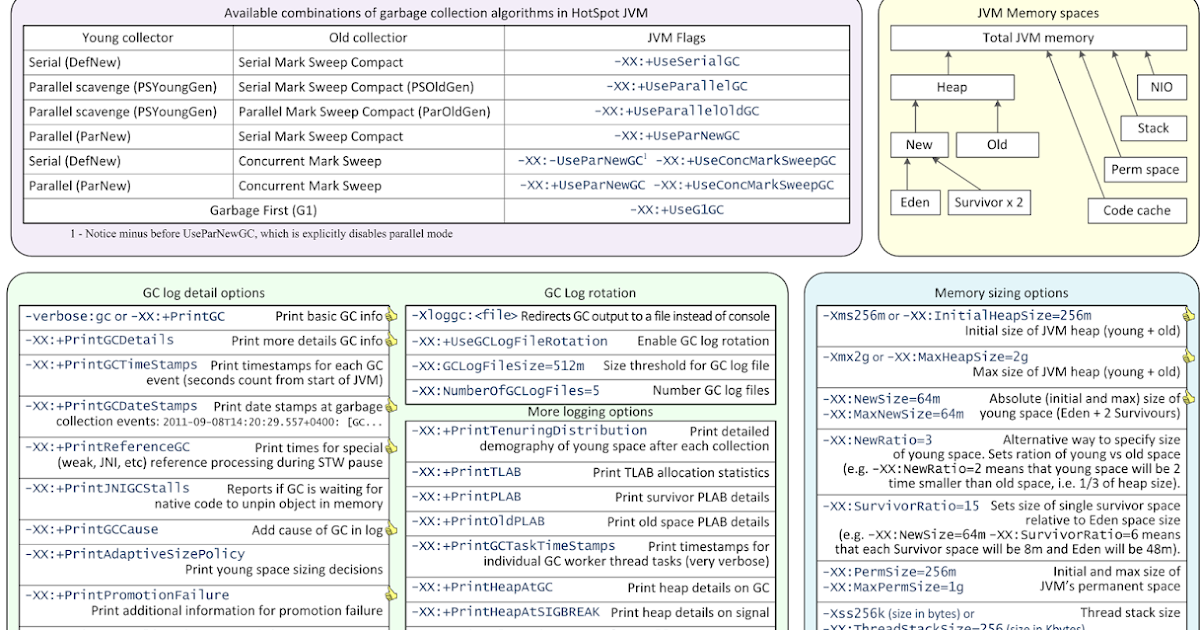Select the Perm space box
This screenshot has width=1200, height=630.
[x=1145, y=169]
